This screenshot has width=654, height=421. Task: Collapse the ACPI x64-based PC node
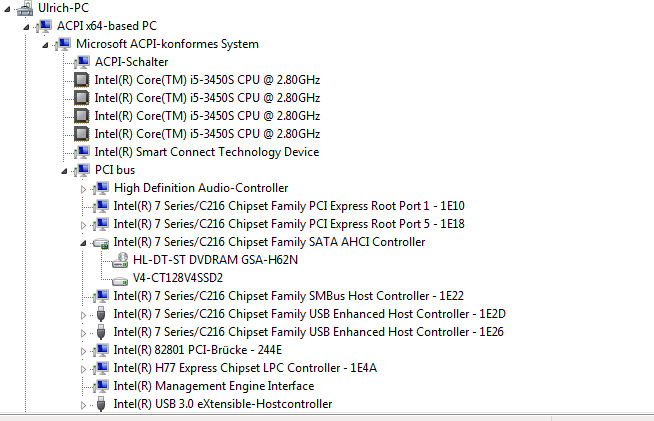26,27
